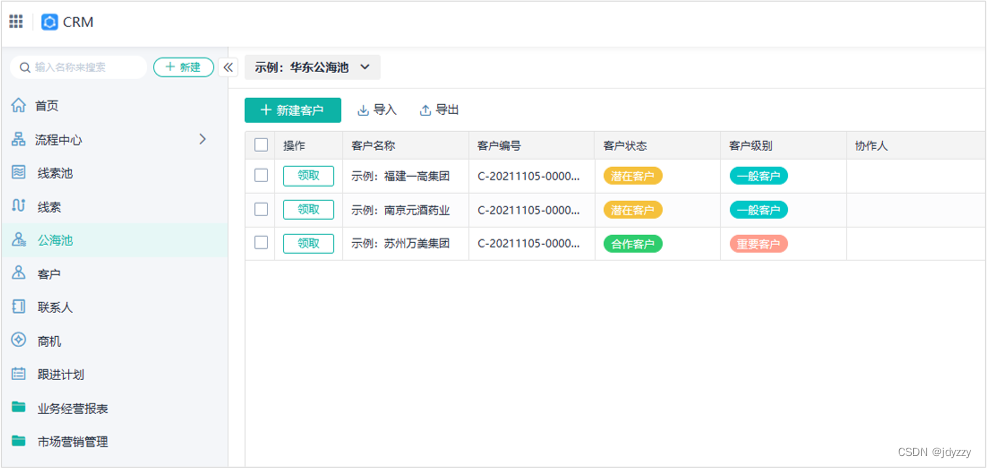Click the sidebar search input field
The height and width of the screenshot is (468, 987).
(79, 67)
